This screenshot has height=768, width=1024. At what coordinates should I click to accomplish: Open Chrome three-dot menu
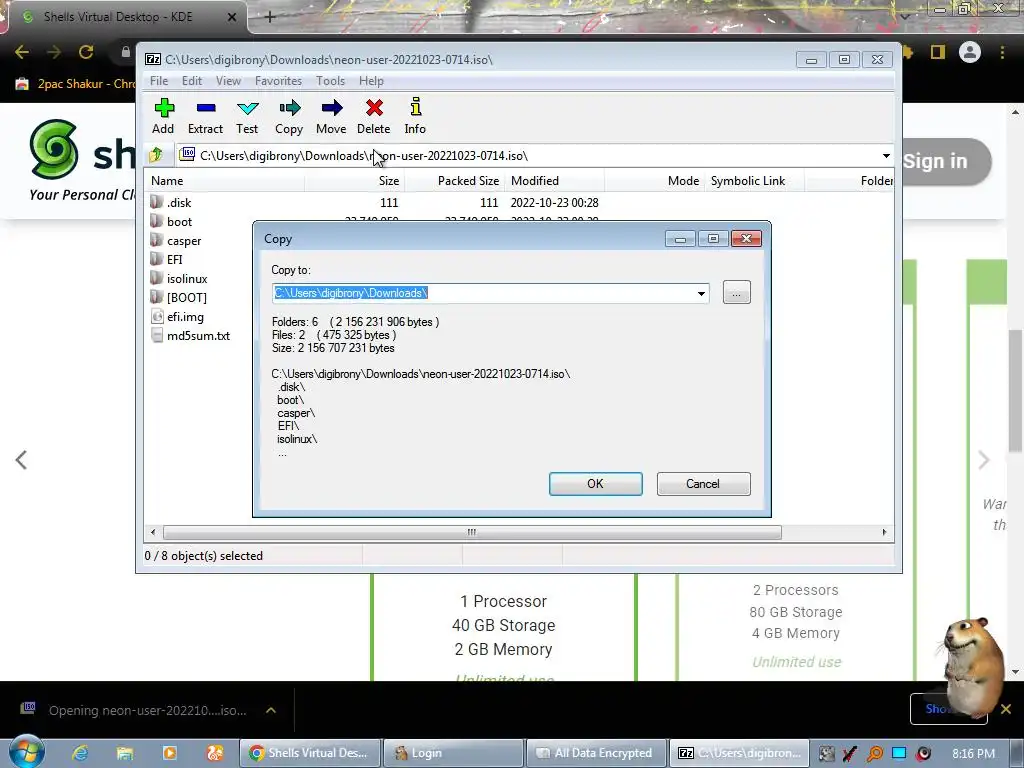click(1002, 52)
